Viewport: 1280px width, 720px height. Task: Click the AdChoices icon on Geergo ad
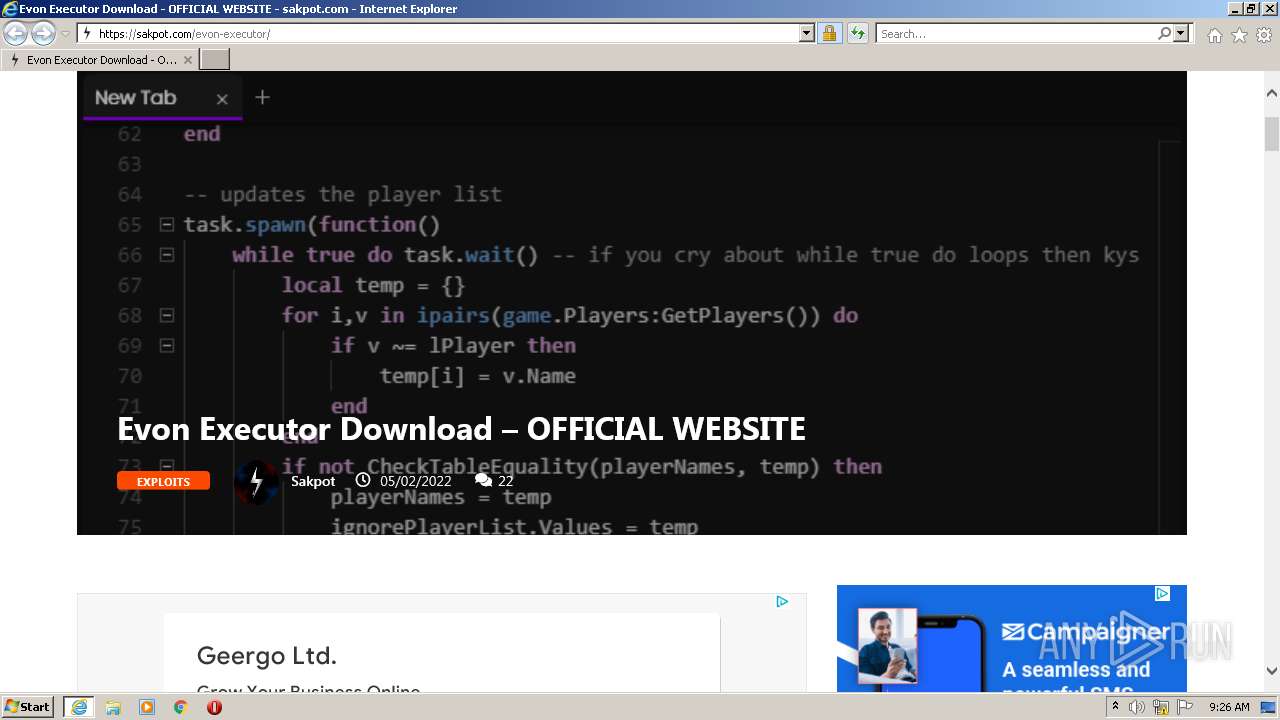pos(782,601)
